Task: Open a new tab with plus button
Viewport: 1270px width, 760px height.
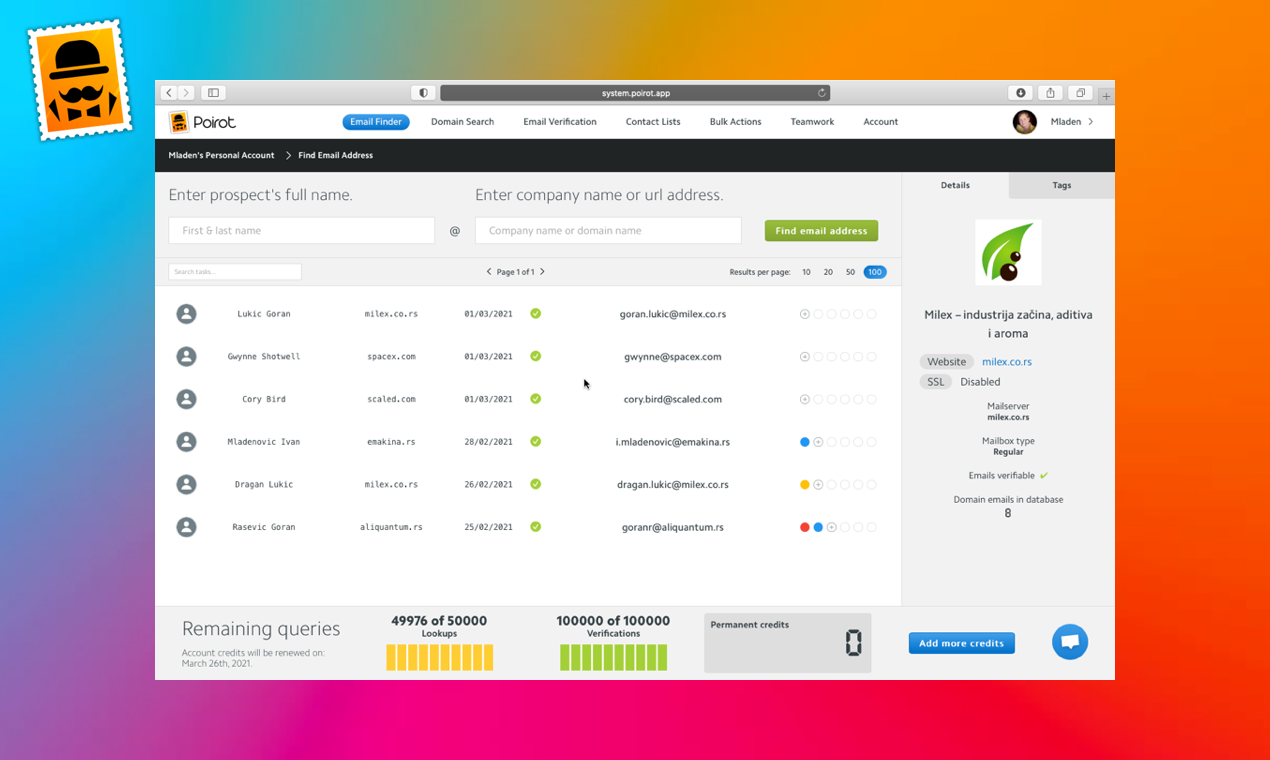Action: (1106, 95)
